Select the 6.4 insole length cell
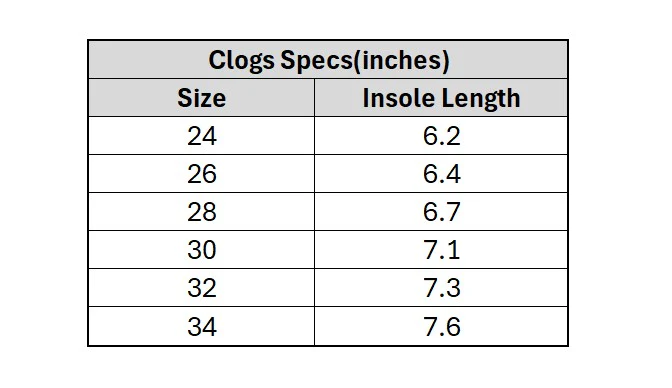Image resolution: width=672 pixels, height=388 pixels. click(x=441, y=174)
